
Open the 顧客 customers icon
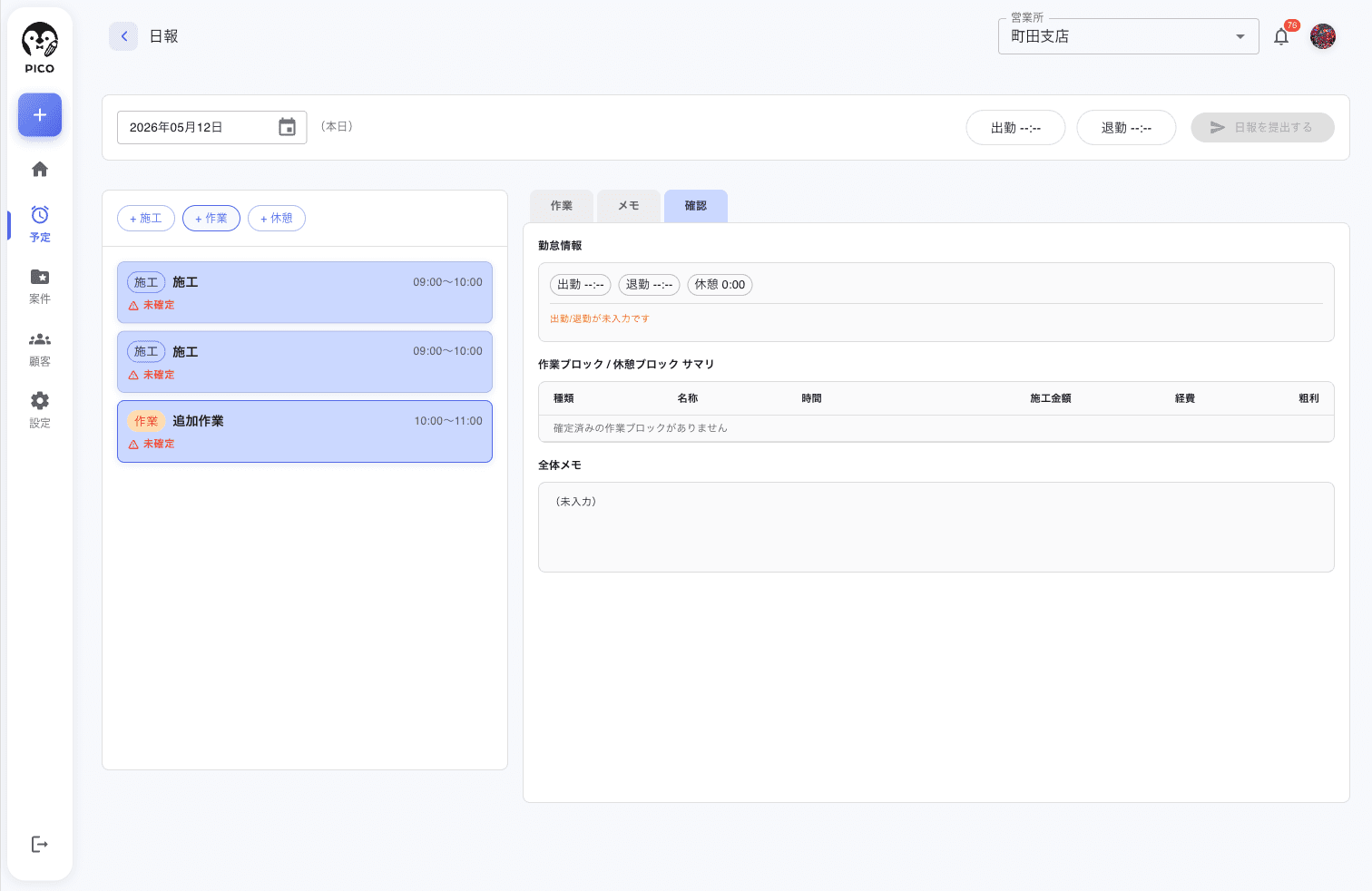tap(40, 339)
